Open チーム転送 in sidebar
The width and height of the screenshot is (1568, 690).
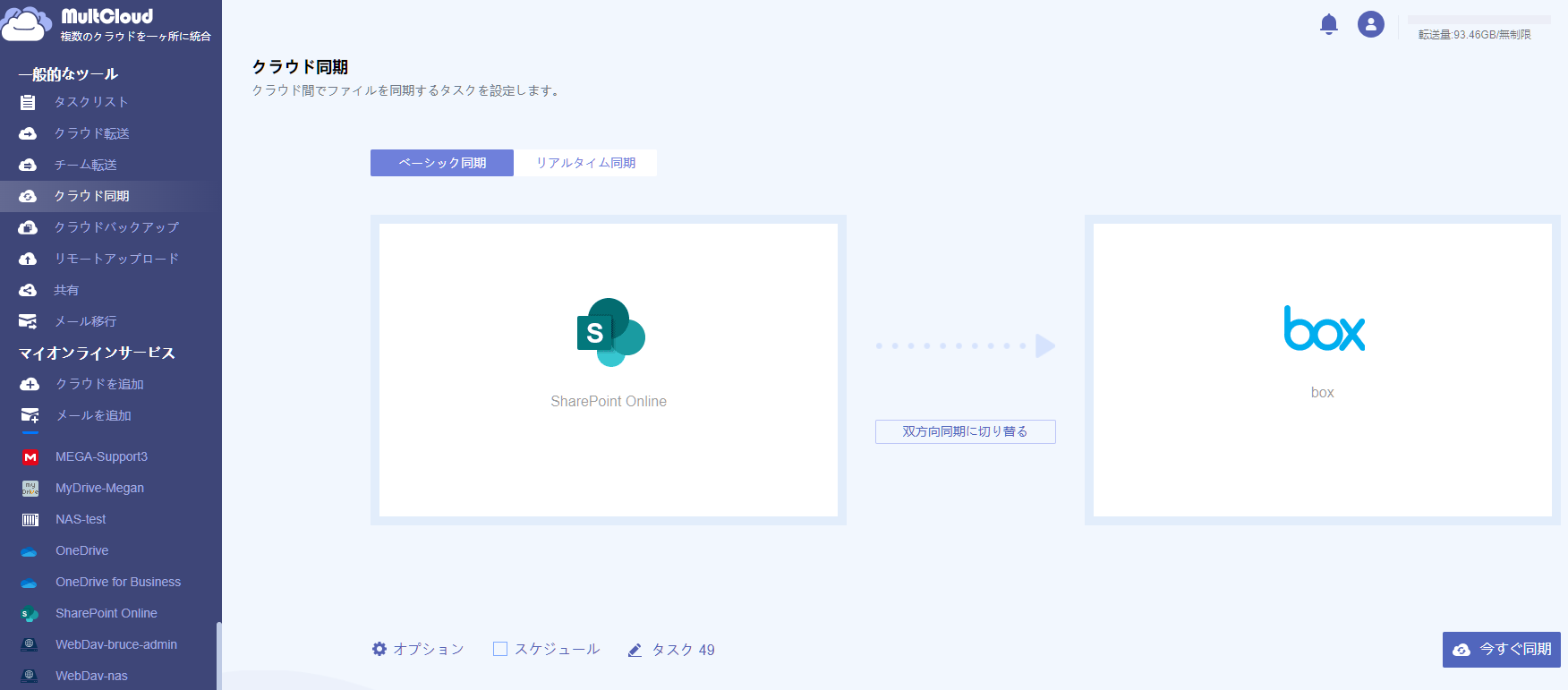point(86,165)
